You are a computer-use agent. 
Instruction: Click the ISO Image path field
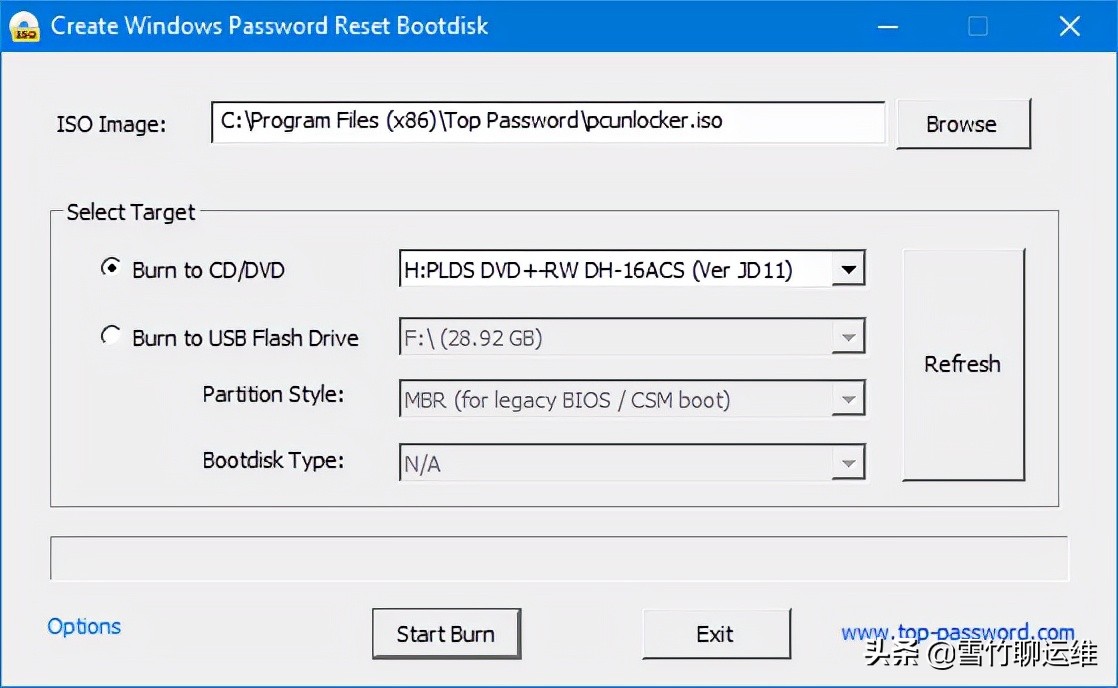point(547,122)
